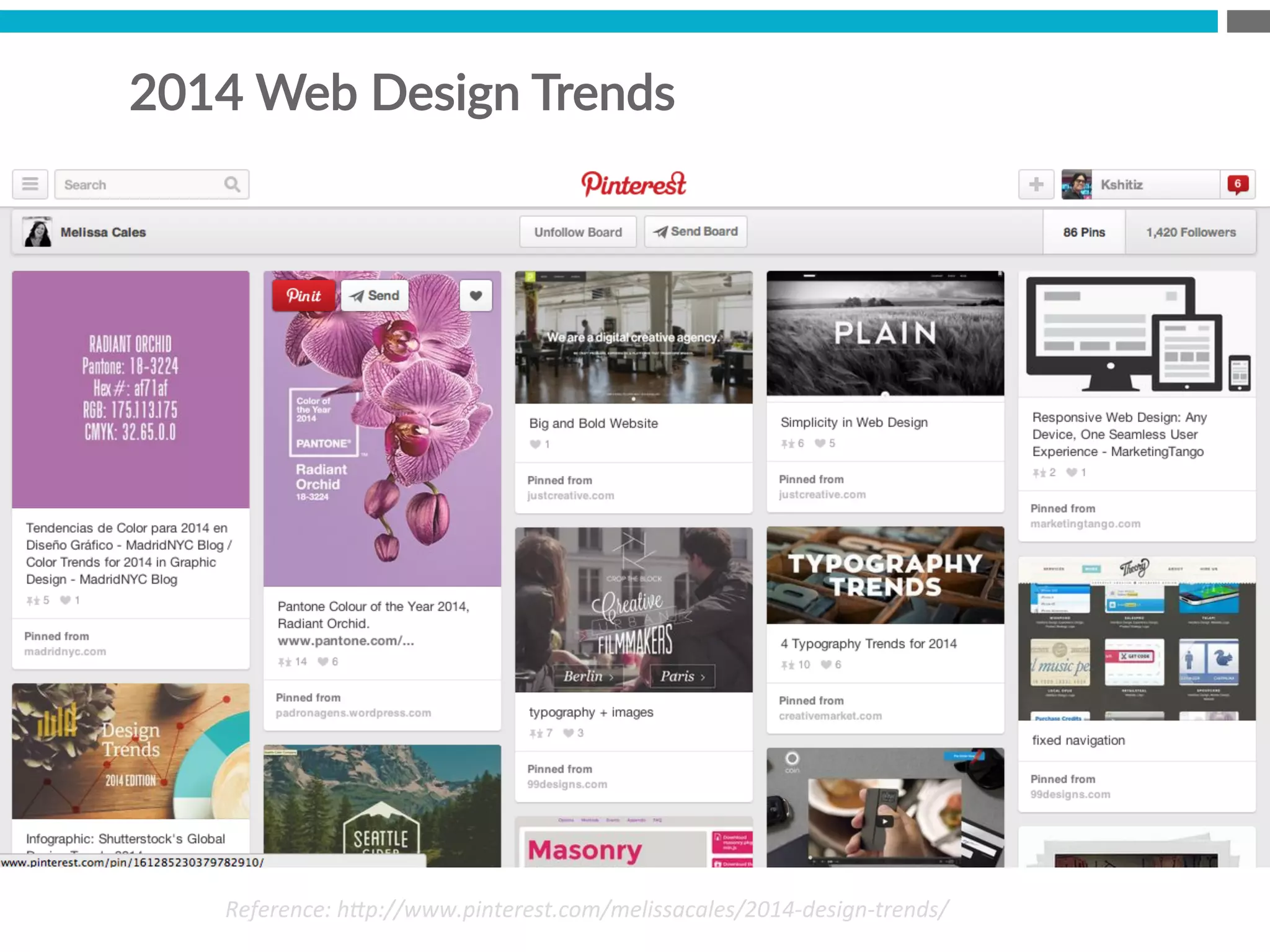Click 99designs.com under typography + images
This screenshot has width=1270, height=952.
coord(567,784)
